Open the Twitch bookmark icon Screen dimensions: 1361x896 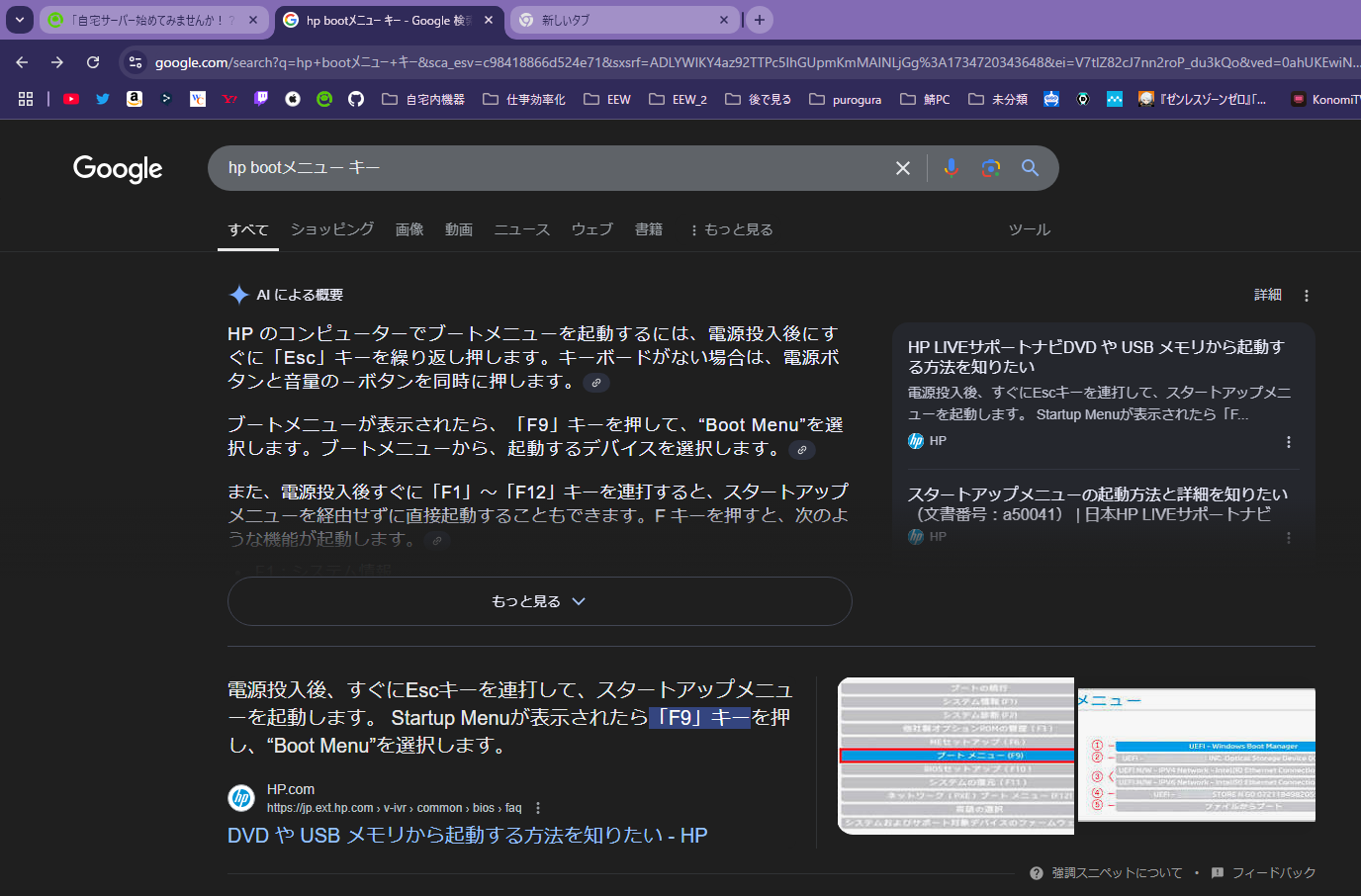pyautogui.click(x=261, y=99)
